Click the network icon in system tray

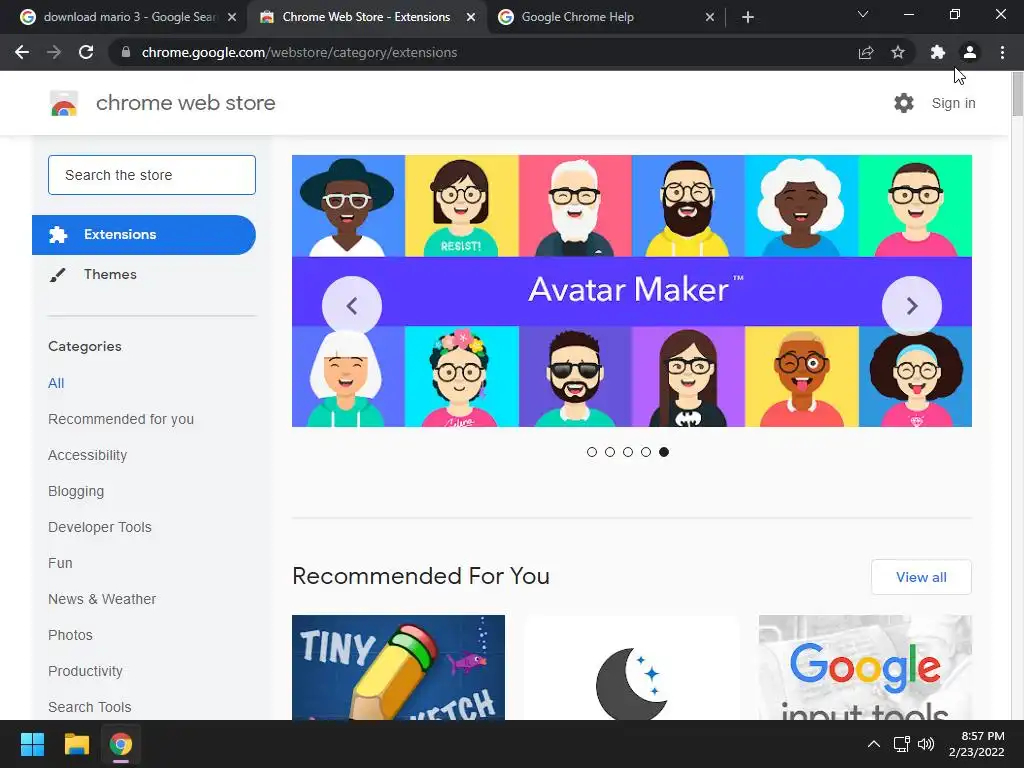point(902,744)
